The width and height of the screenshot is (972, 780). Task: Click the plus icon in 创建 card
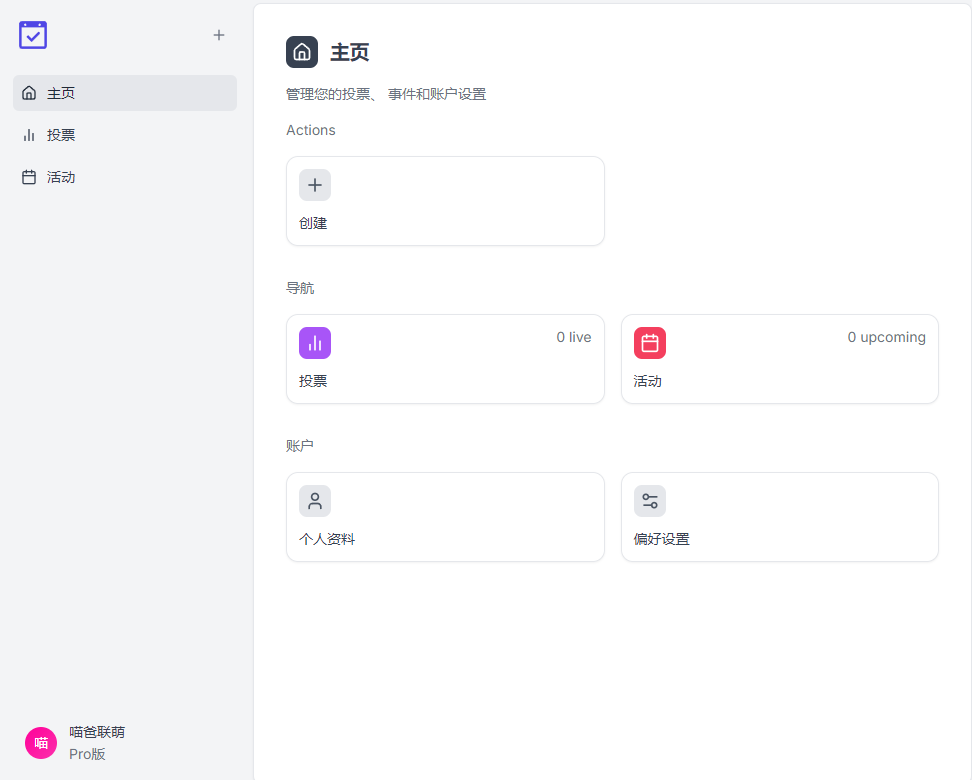point(315,185)
